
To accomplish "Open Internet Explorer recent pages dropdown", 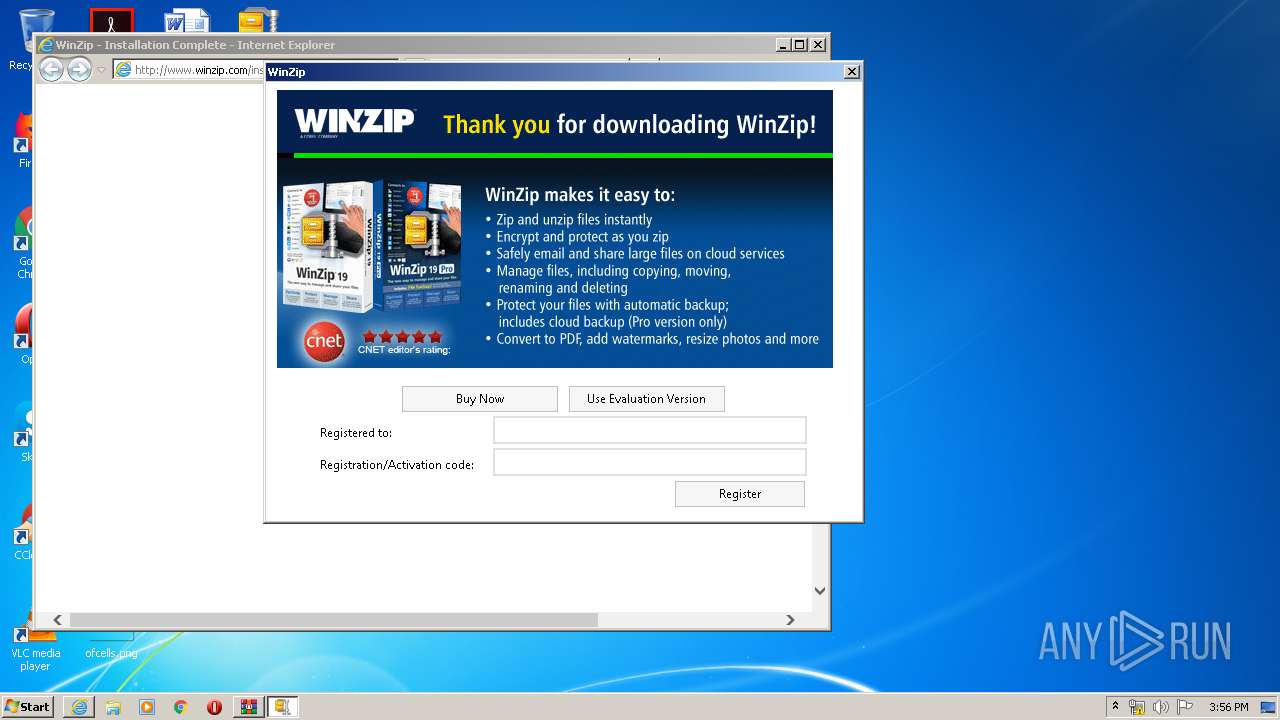I will [101, 70].
